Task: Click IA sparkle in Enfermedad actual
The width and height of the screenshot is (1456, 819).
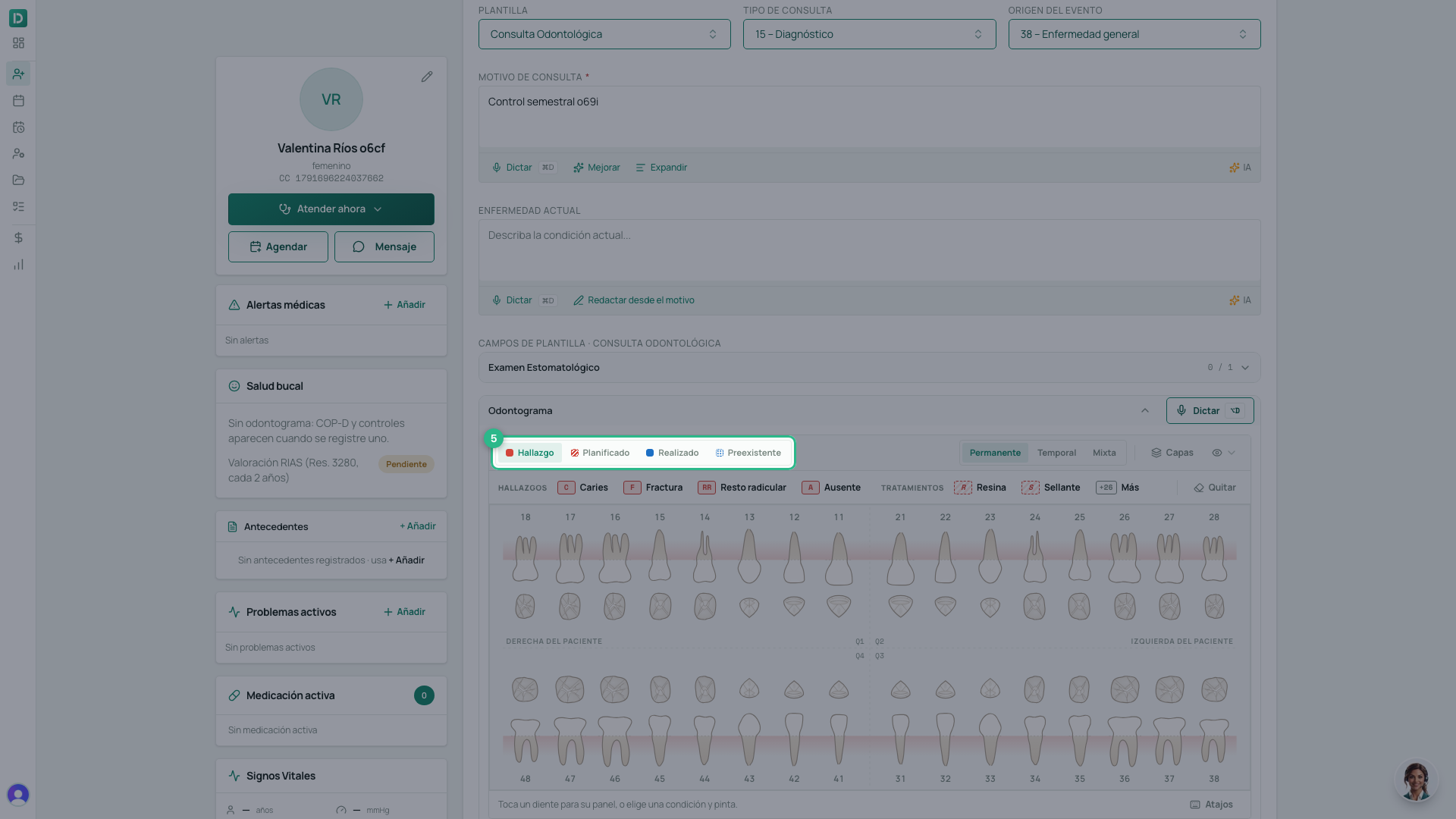Action: pyautogui.click(x=1240, y=300)
